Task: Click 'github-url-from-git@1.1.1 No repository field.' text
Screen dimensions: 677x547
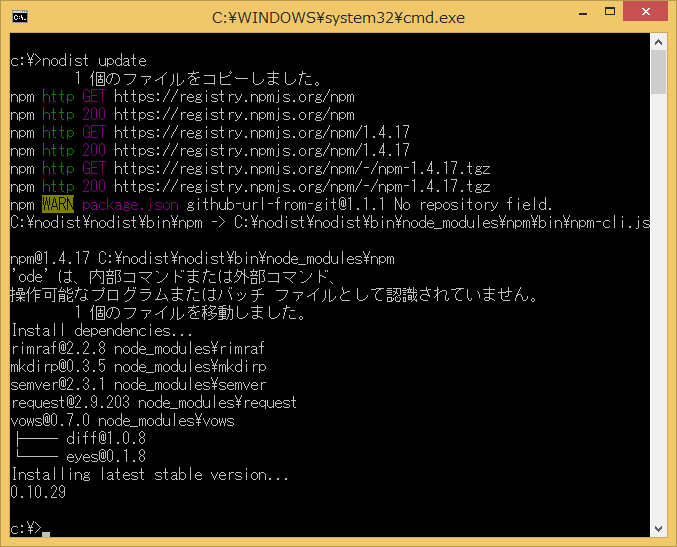Action: click(369, 205)
